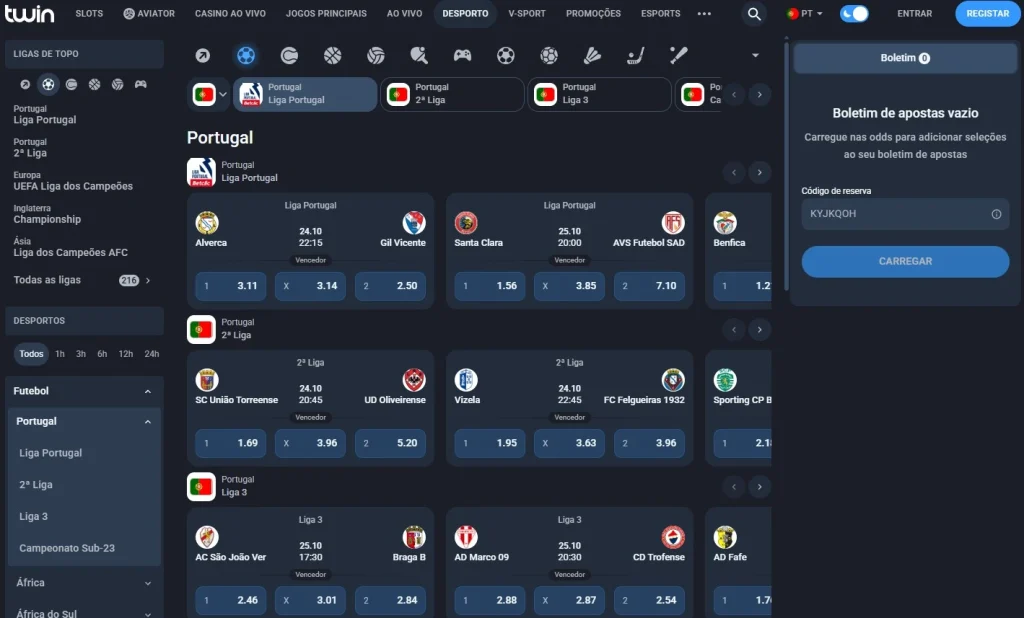
Task: Select the Portugal 2ª Liga league tab
Action: (452, 95)
